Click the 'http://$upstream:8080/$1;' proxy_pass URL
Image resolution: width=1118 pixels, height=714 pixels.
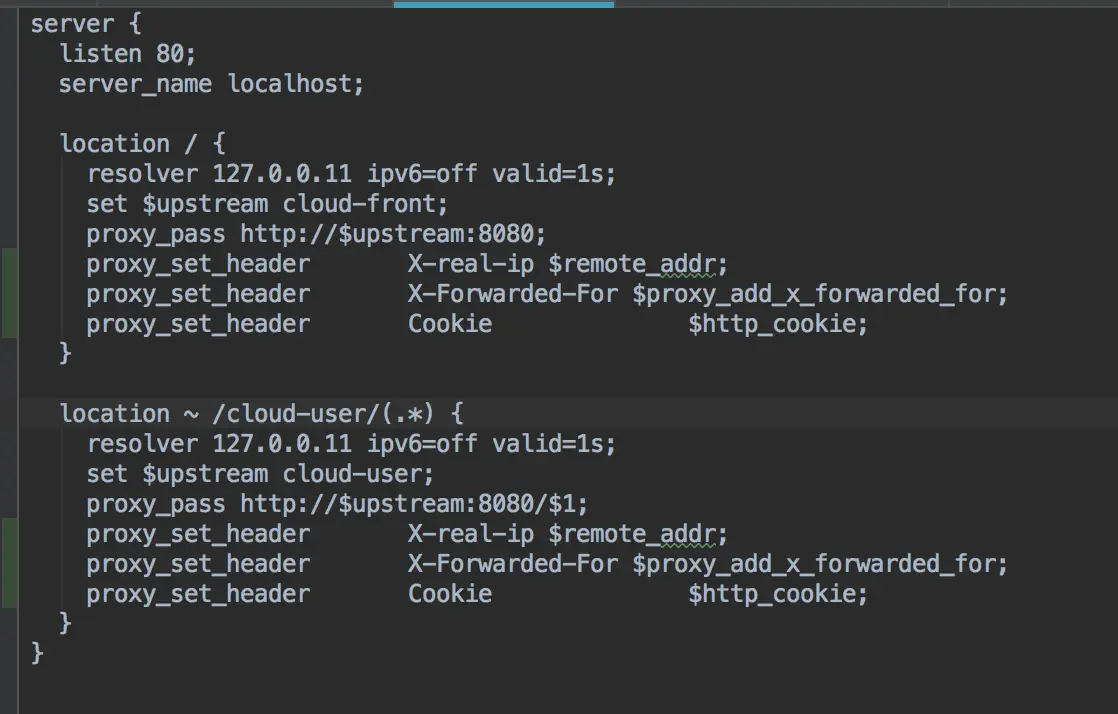tap(414, 504)
